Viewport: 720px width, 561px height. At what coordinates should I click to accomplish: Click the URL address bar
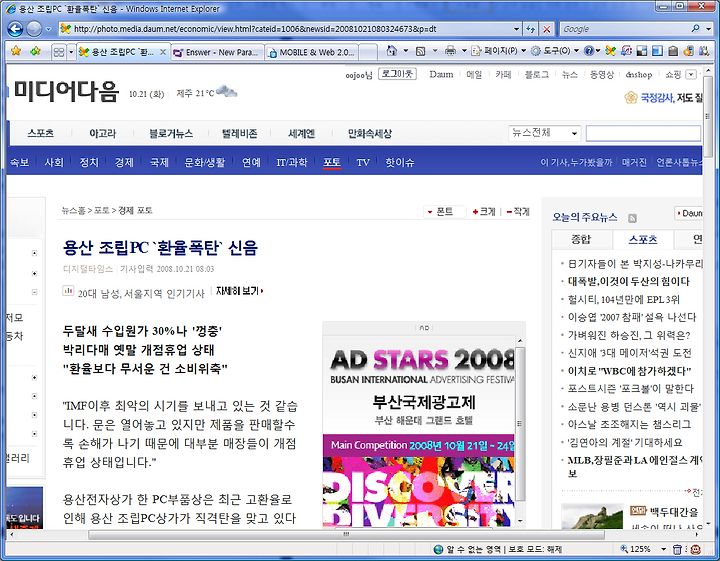tap(290, 29)
